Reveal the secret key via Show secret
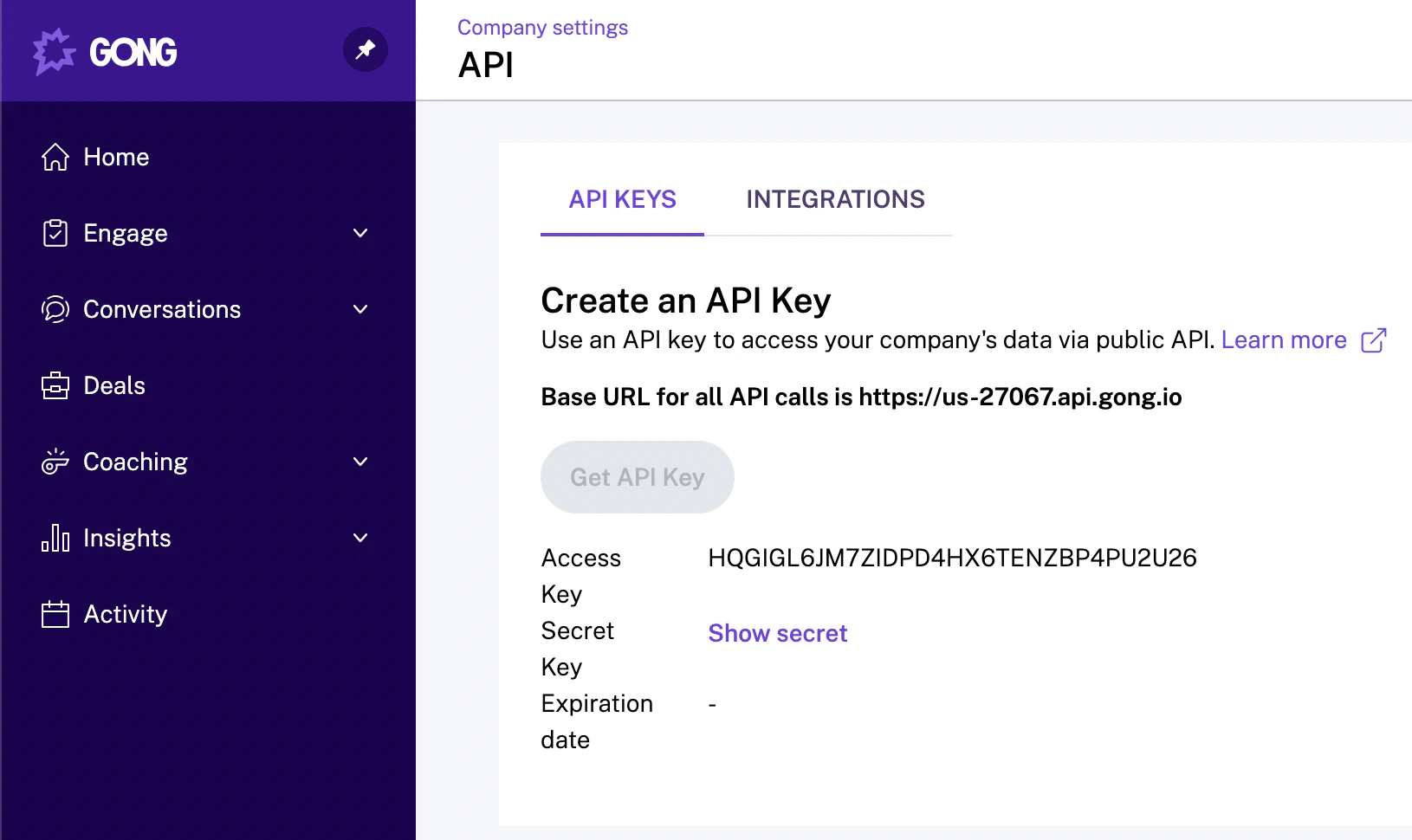Screen dimensions: 1412x840 777,633
